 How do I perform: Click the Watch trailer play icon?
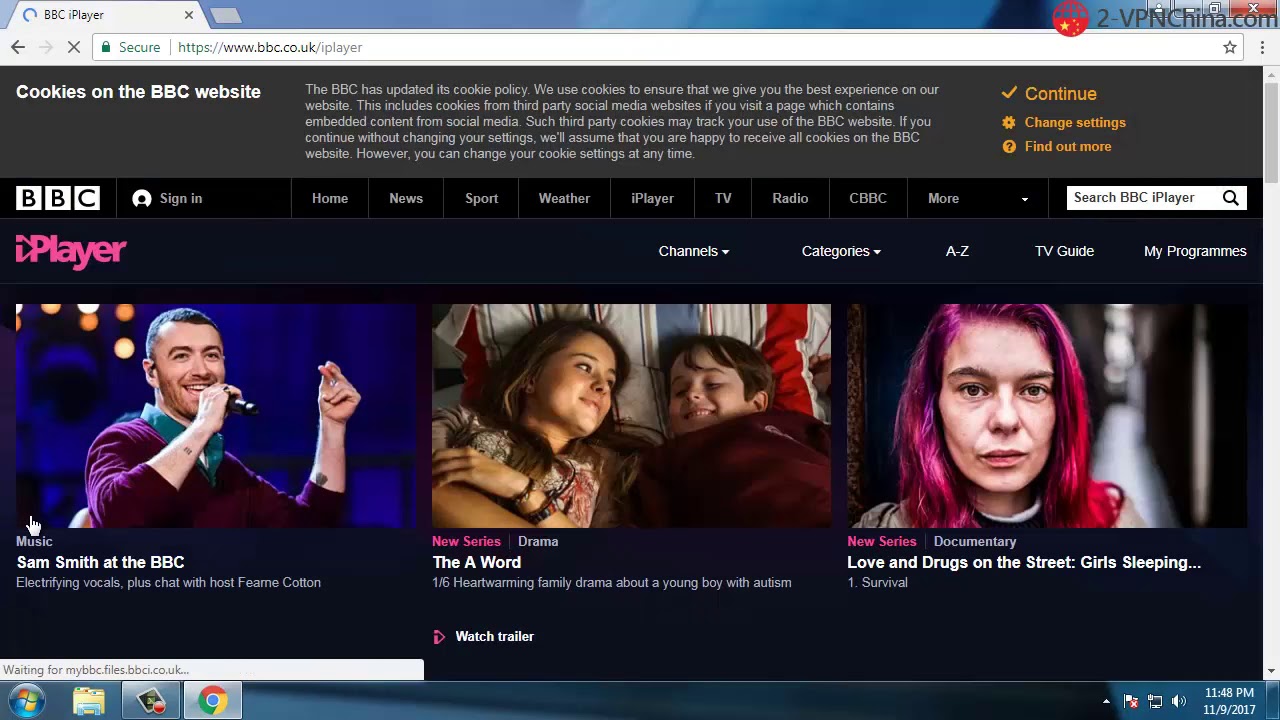(439, 637)
